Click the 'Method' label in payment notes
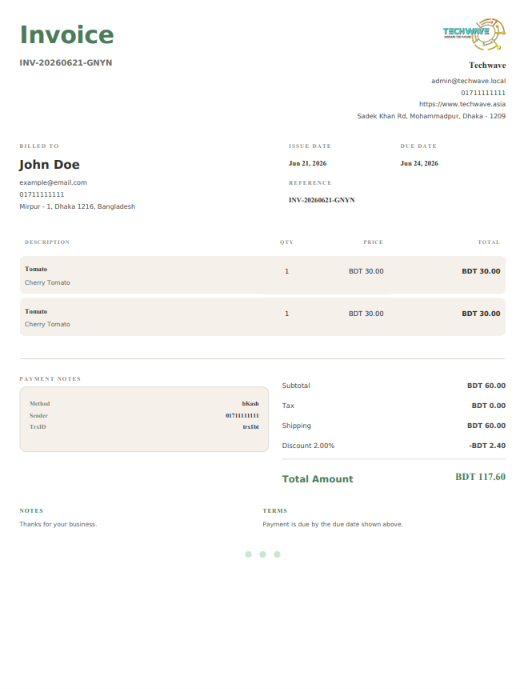This screenshot has width=527, height=689. [x=40, y=403]
